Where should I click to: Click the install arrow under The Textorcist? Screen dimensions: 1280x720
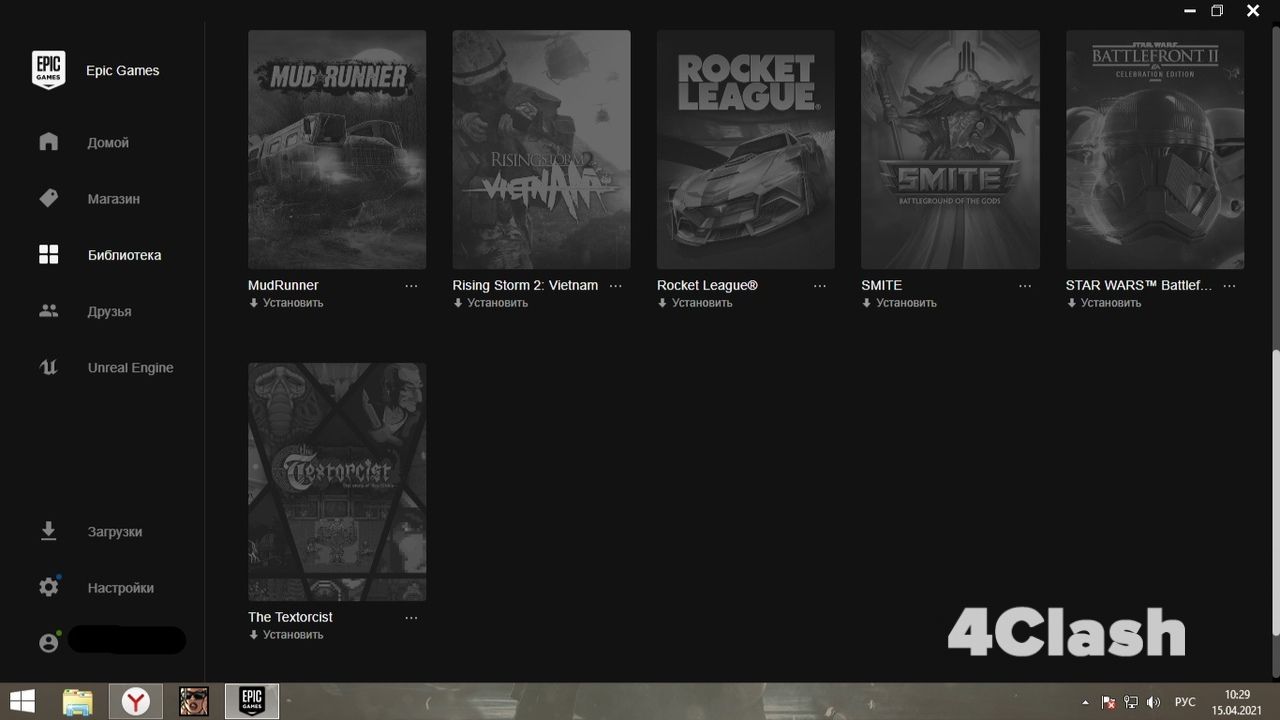pyautogui.click(x=253, y=635)
